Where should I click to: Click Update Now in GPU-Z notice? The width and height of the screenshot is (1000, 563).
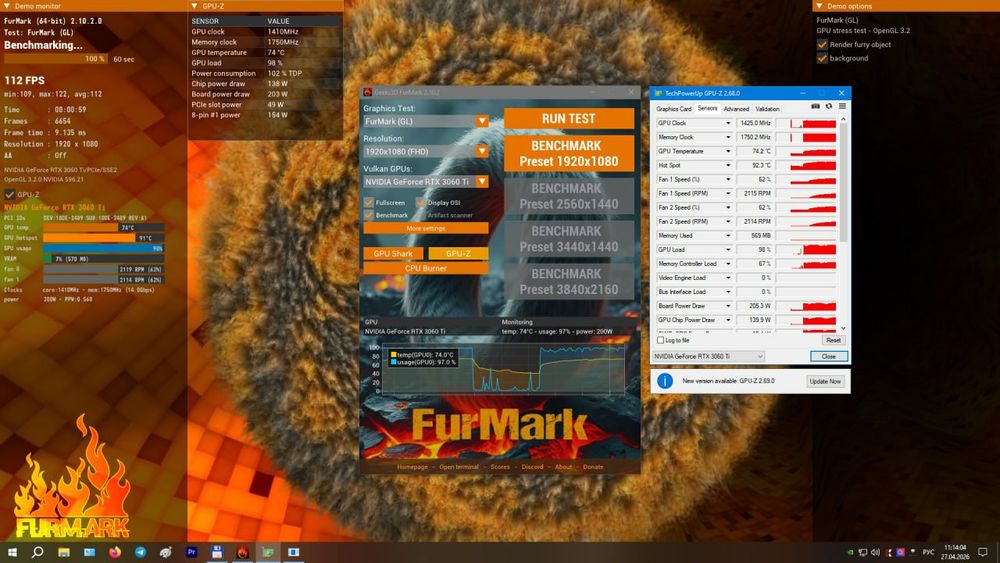(x=825, y=381)
